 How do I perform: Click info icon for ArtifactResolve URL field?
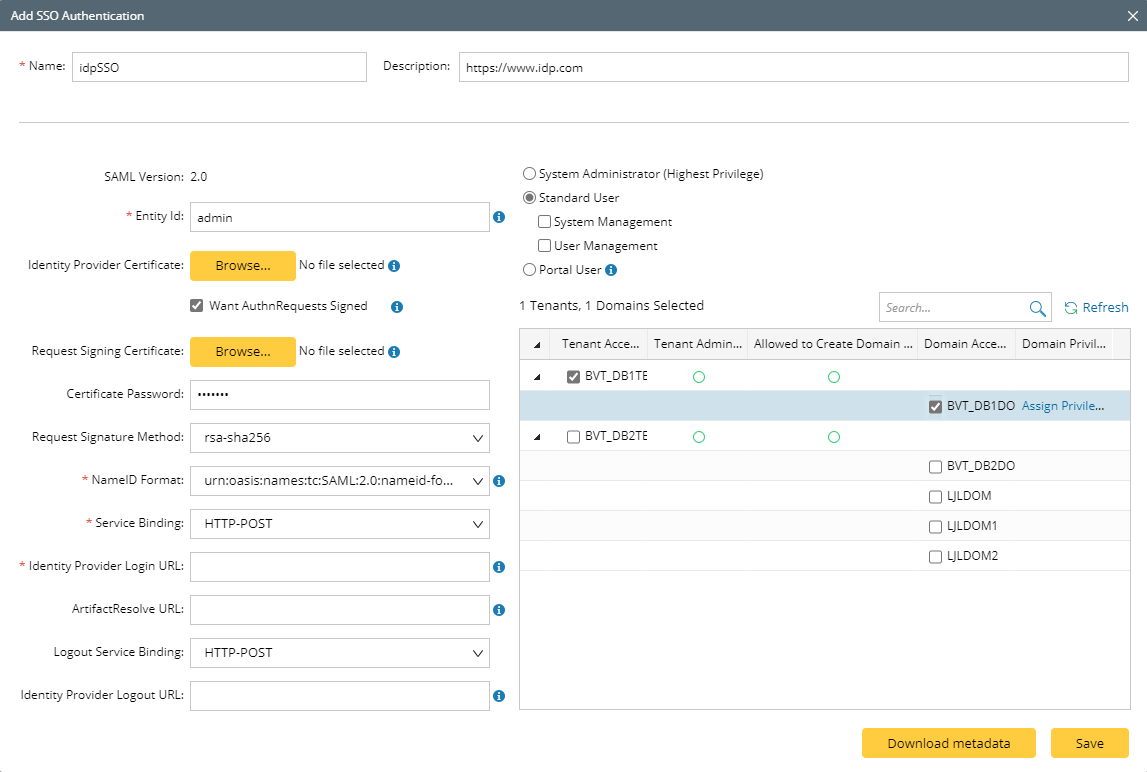point(499,610)
